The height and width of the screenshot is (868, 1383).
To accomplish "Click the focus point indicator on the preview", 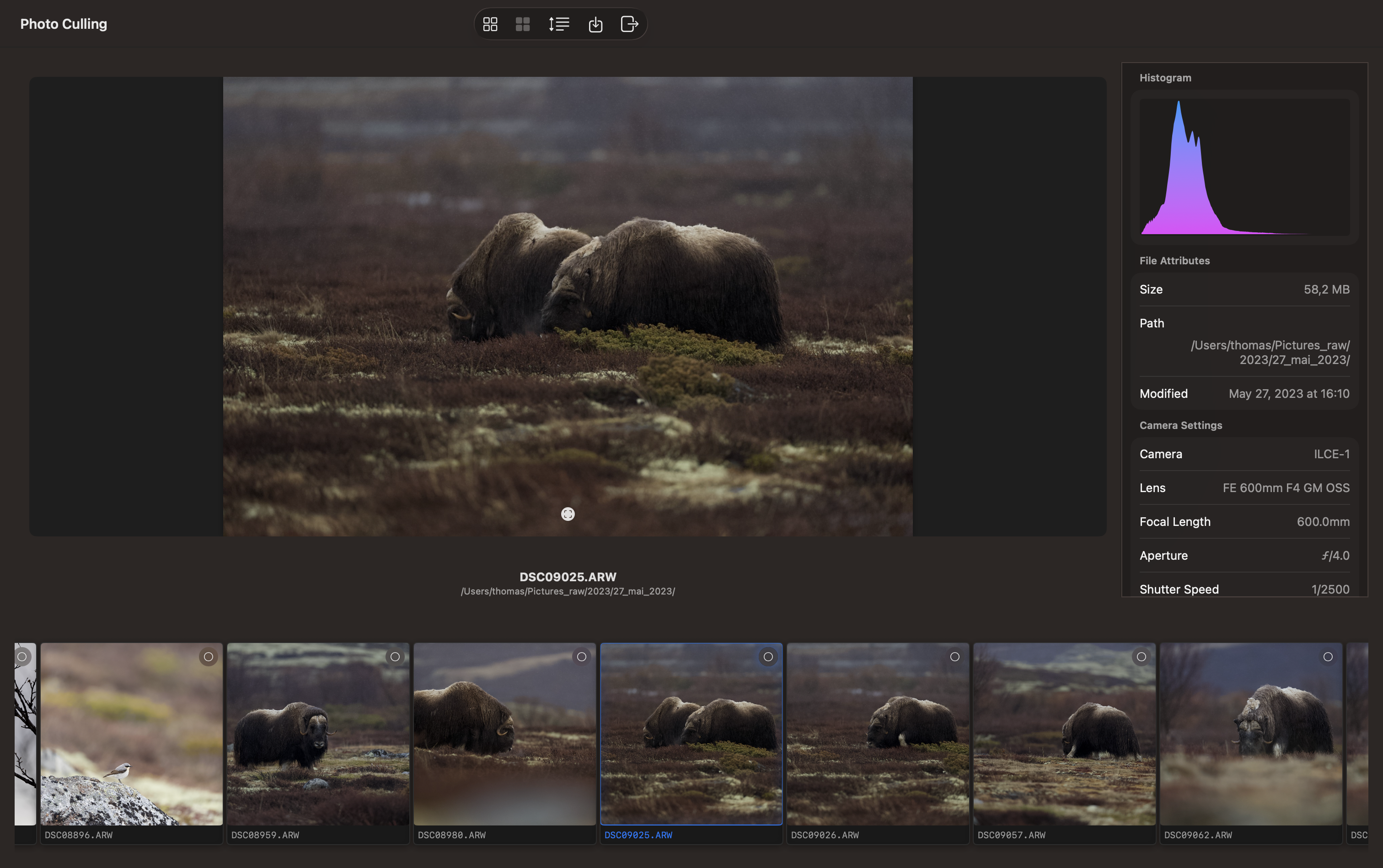I will pos(568,514).
